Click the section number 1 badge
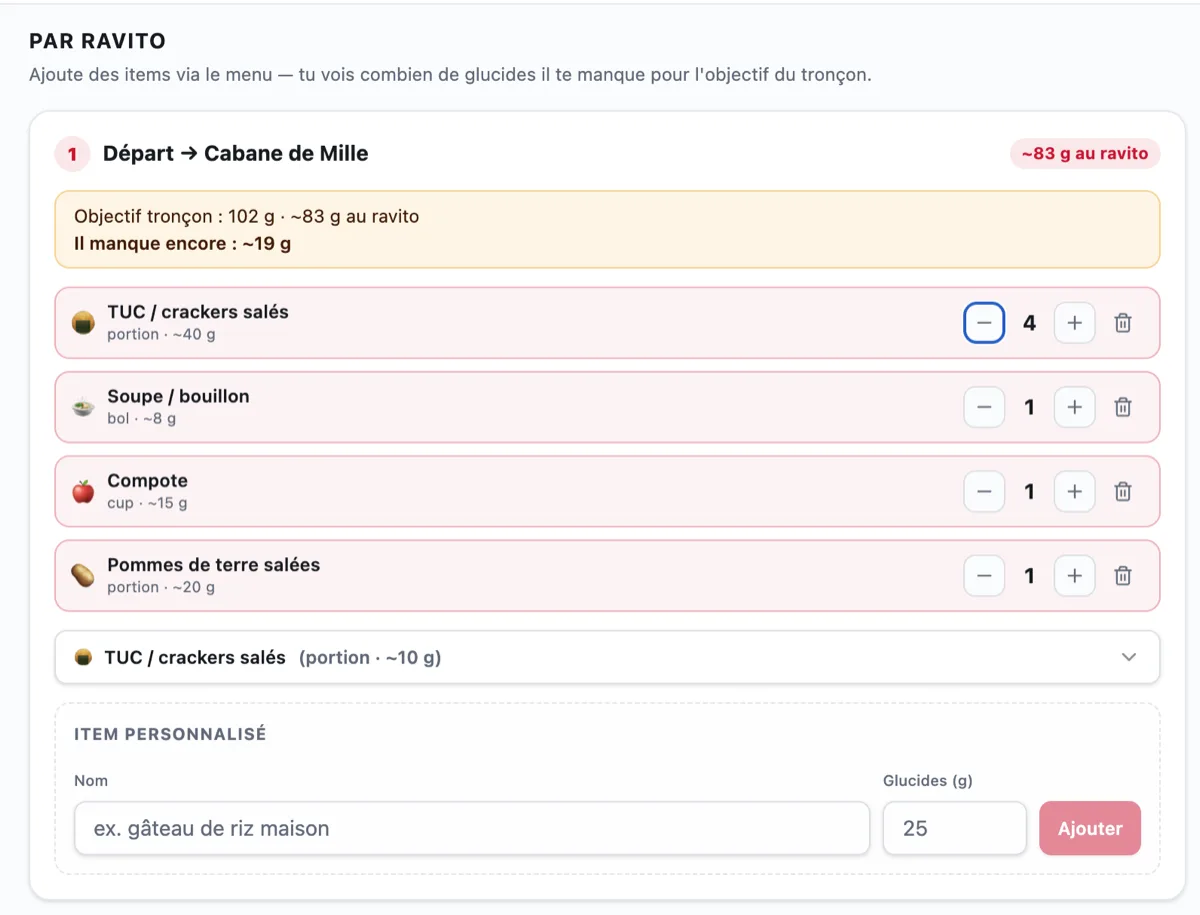1200x915 pixels. pos(72,154)
